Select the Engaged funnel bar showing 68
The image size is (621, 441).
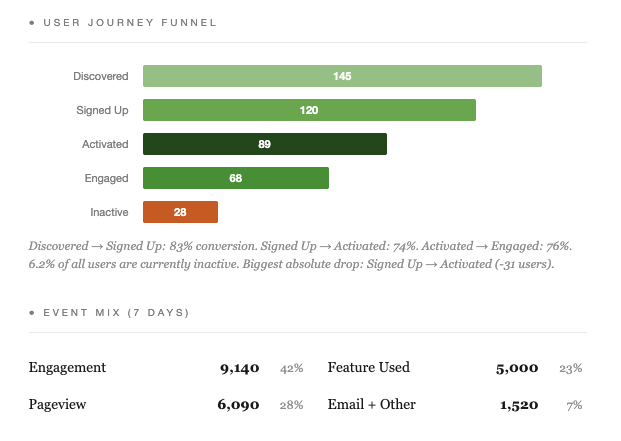click(x=235, y=178)
